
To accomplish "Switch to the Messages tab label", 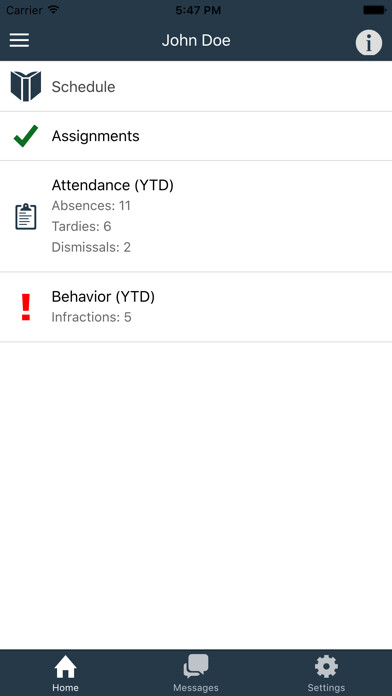I will tap(196, 688).
